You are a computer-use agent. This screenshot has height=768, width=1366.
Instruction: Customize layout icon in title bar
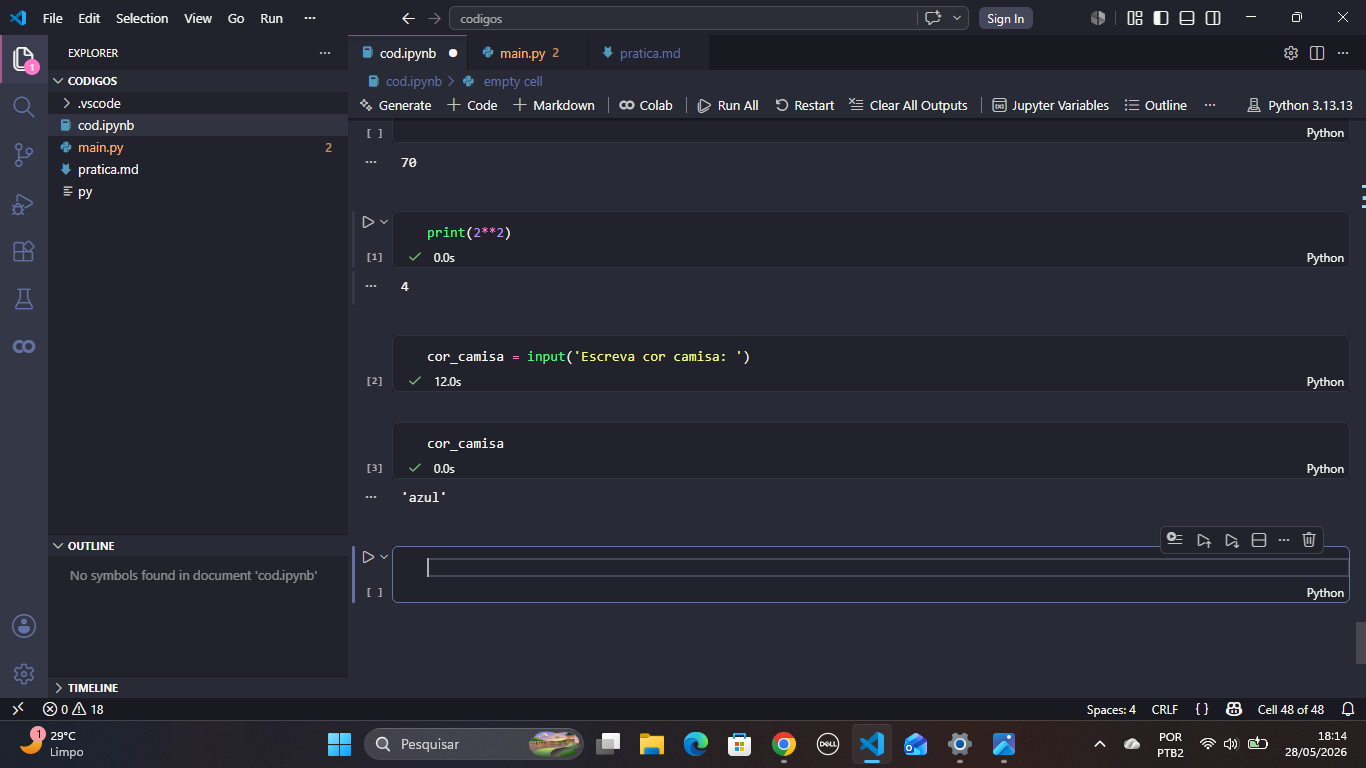tap(1135, 18)
